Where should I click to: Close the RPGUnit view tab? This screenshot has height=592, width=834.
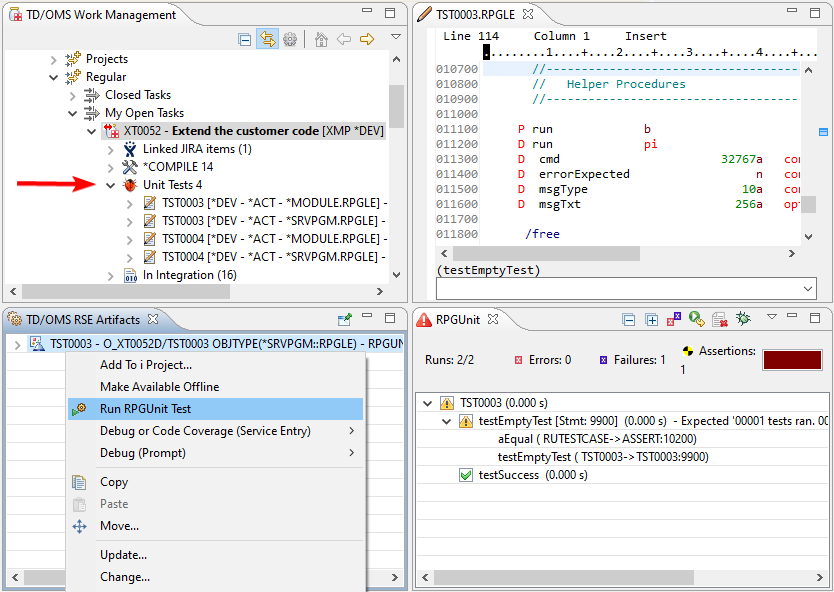pos(493,319)
